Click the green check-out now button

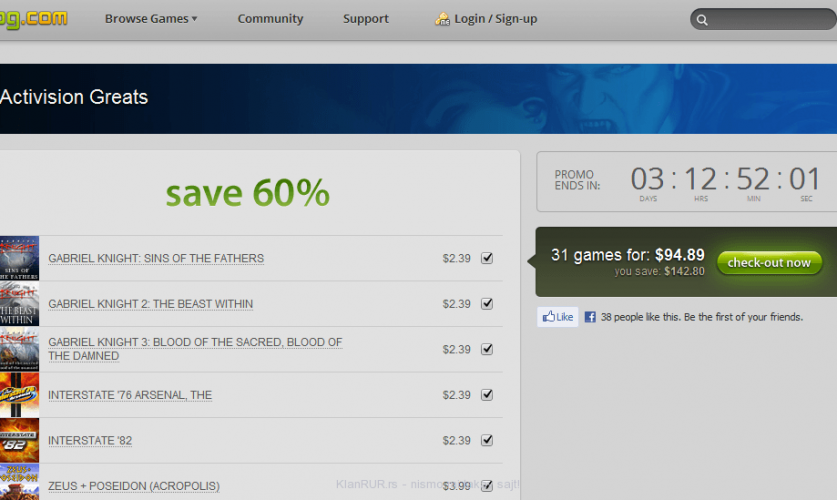coord(769,263)
